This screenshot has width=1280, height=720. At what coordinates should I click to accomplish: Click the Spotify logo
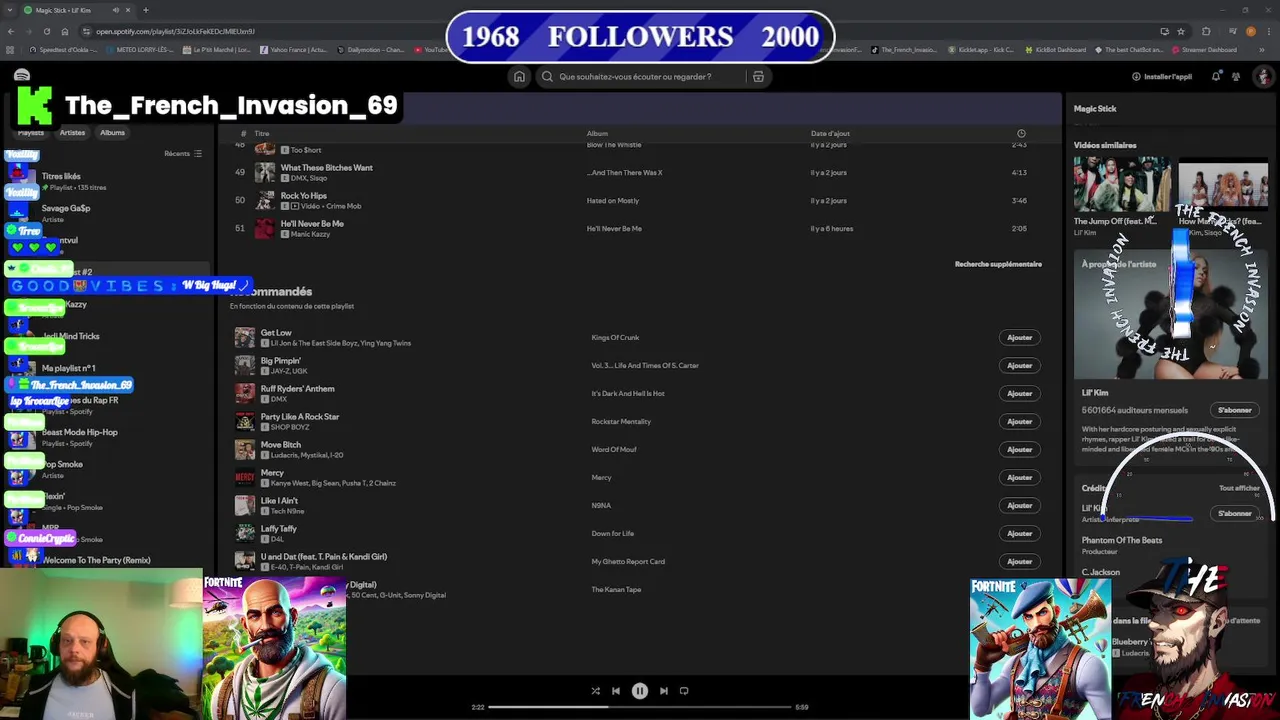(22, 76)
